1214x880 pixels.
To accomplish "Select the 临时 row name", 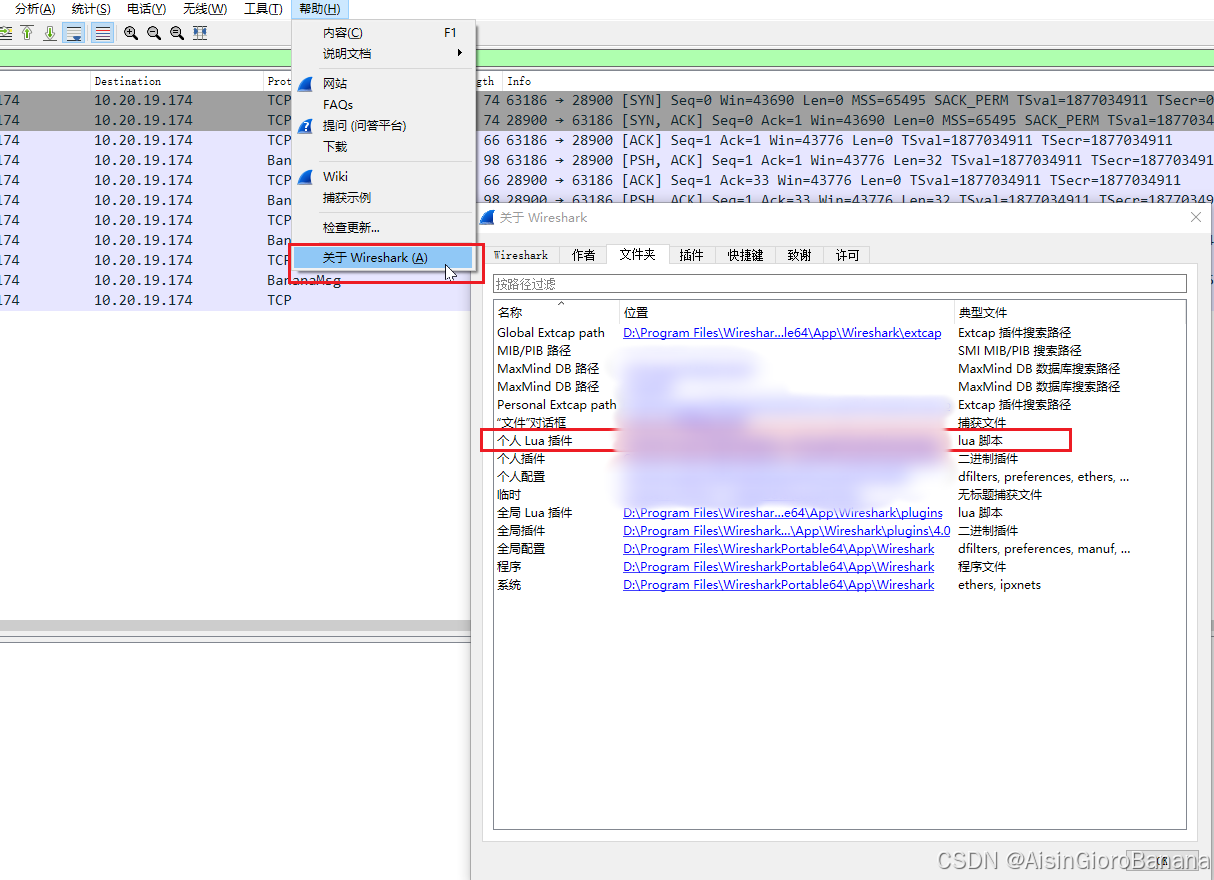I will pyautogui.click(x=509, y=495).
